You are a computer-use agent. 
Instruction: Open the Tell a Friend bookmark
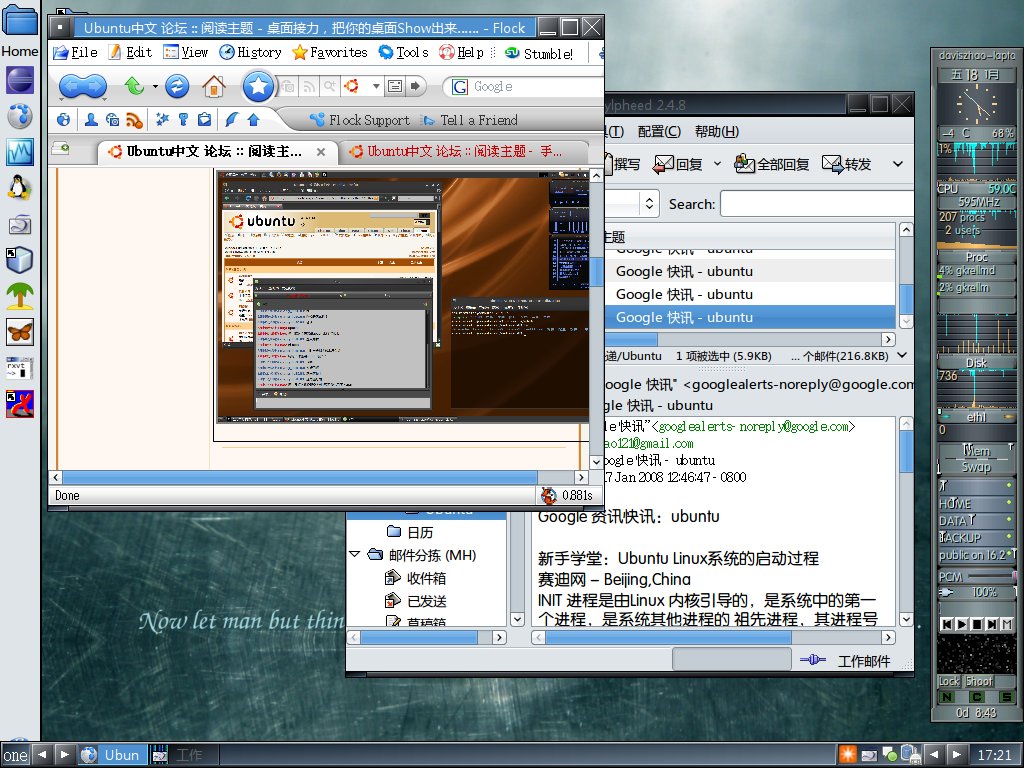[x=470, y=120]
